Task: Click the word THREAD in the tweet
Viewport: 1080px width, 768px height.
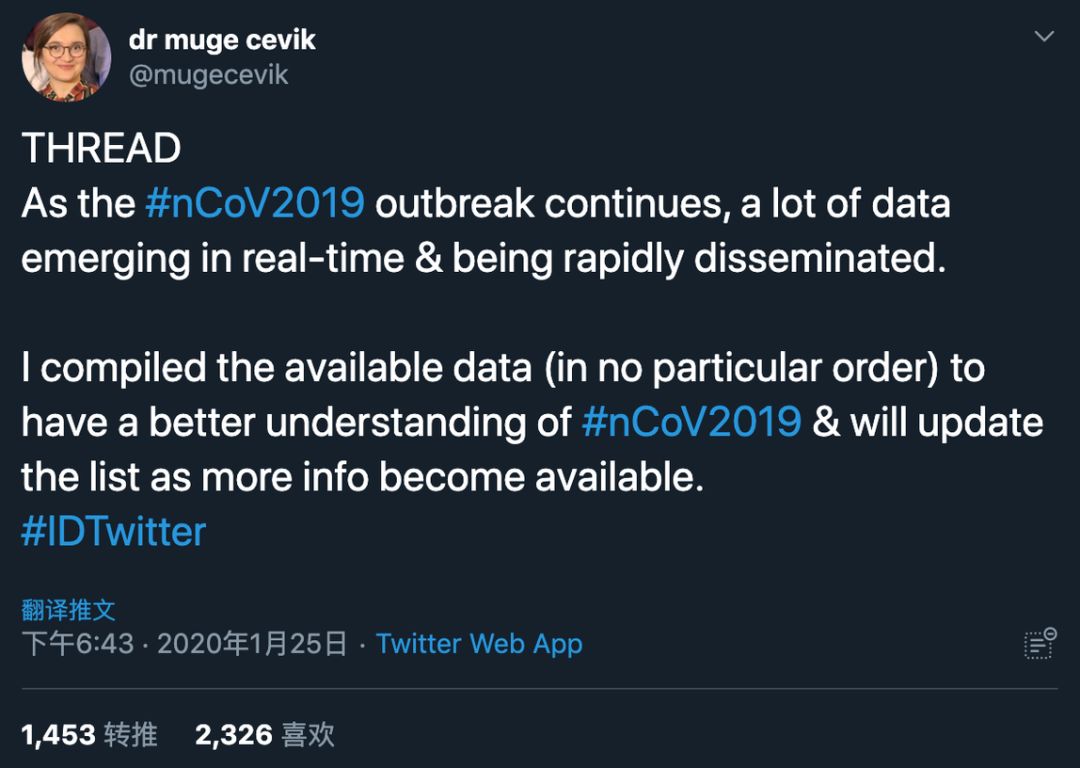Action: [101, 149]
